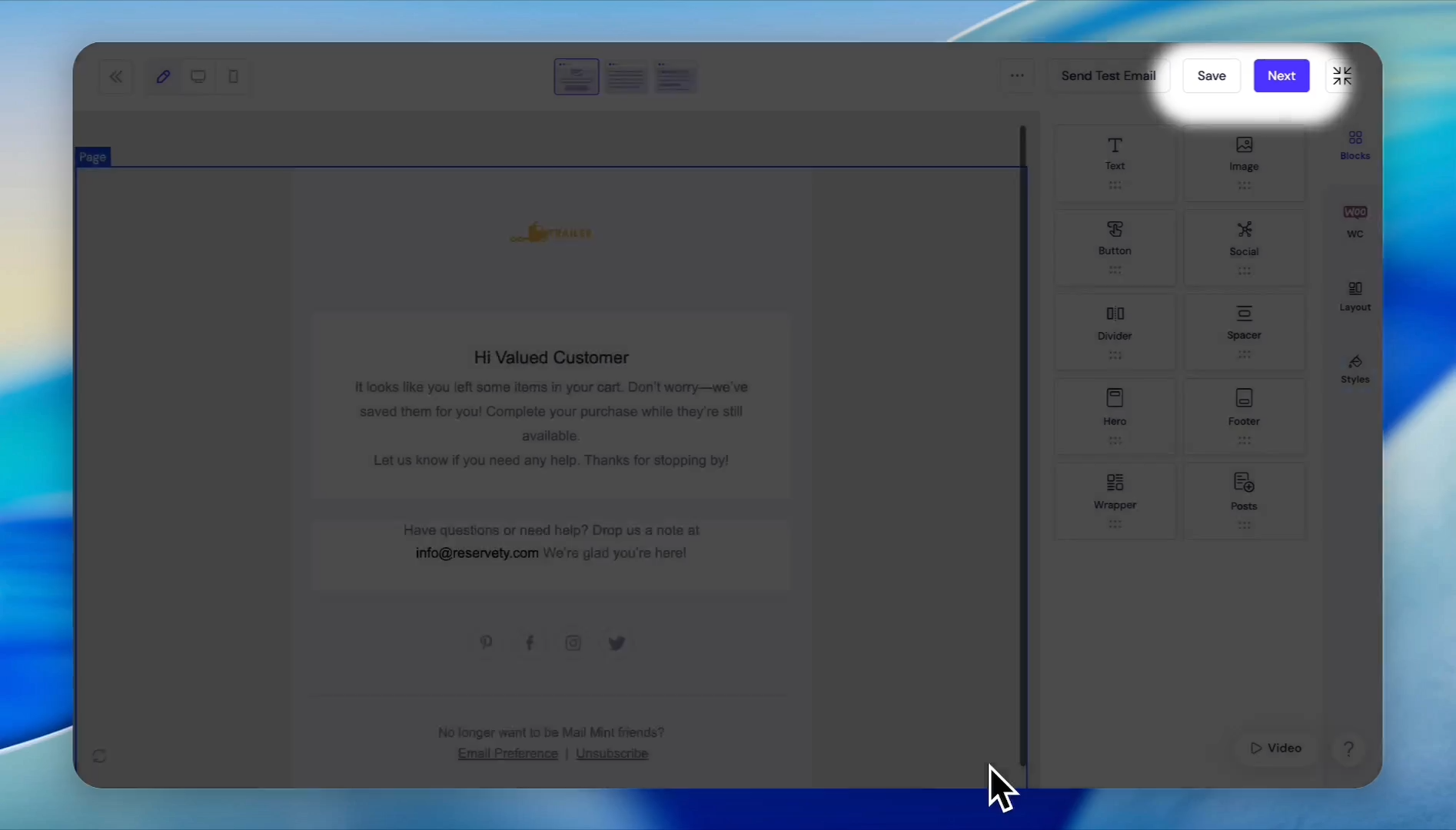Select the third email layout thumbnail
Screen dimensions: 1456x830
point(676,76)
